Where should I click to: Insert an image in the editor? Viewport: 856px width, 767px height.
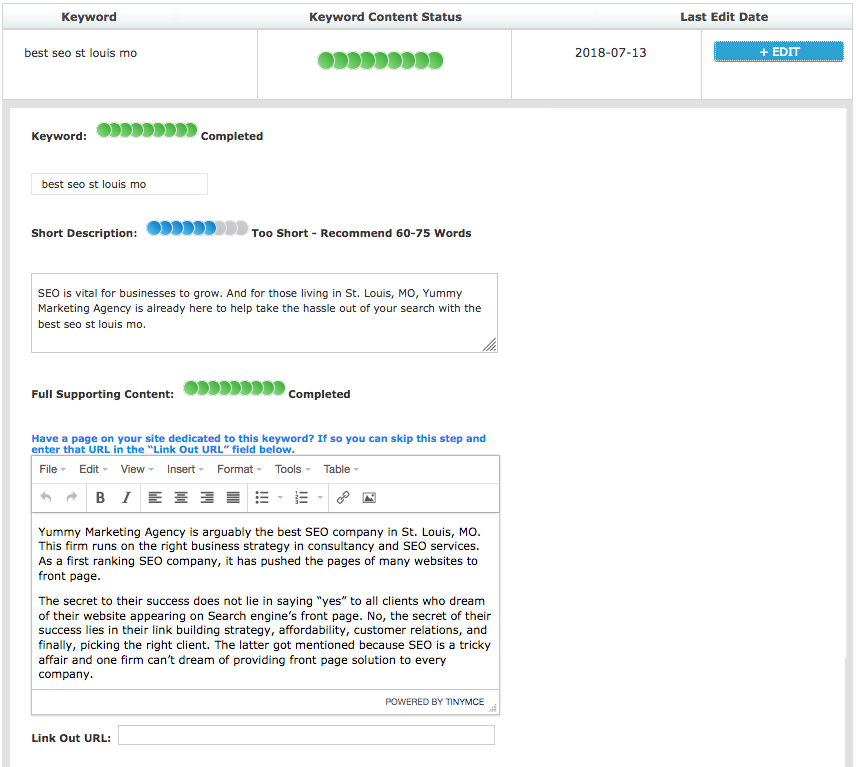[x=369, y=497]
